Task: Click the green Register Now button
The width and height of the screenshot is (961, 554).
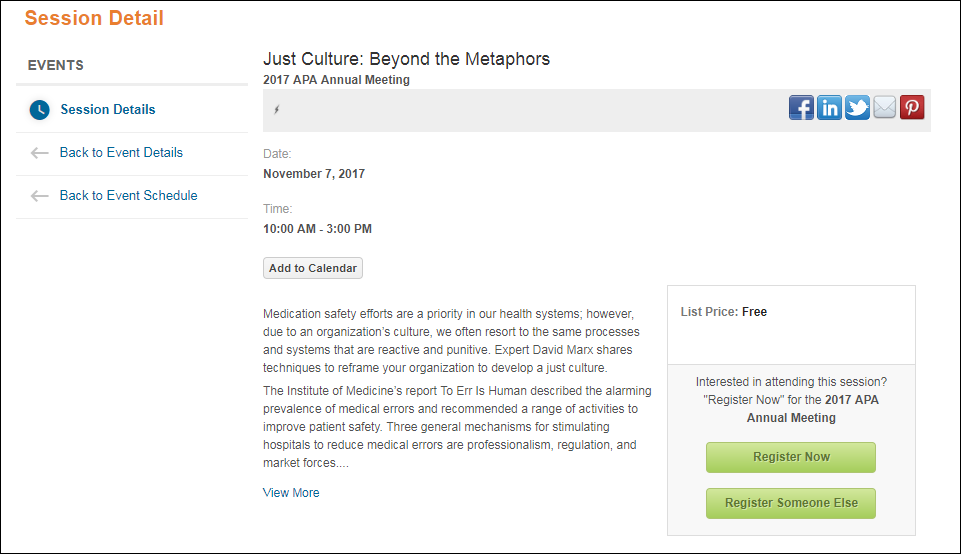Action: pyautogui.click(x=791, y=457)
